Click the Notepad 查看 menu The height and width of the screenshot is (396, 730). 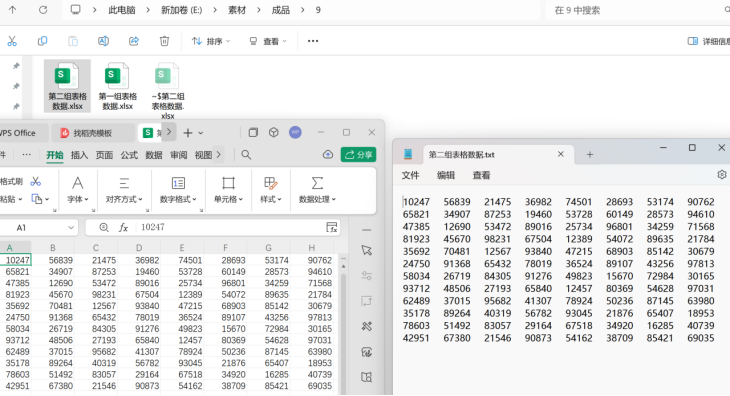(x=481, y=175)
